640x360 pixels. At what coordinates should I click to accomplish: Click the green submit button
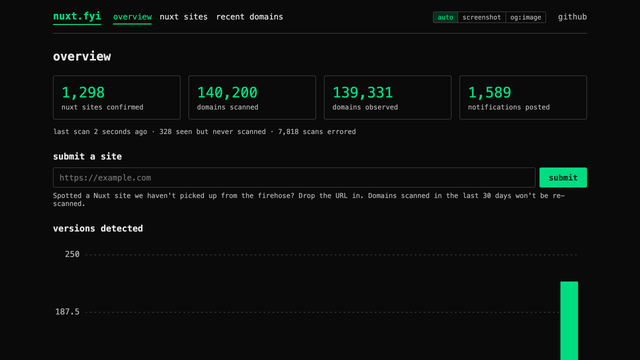pos(563,178)
